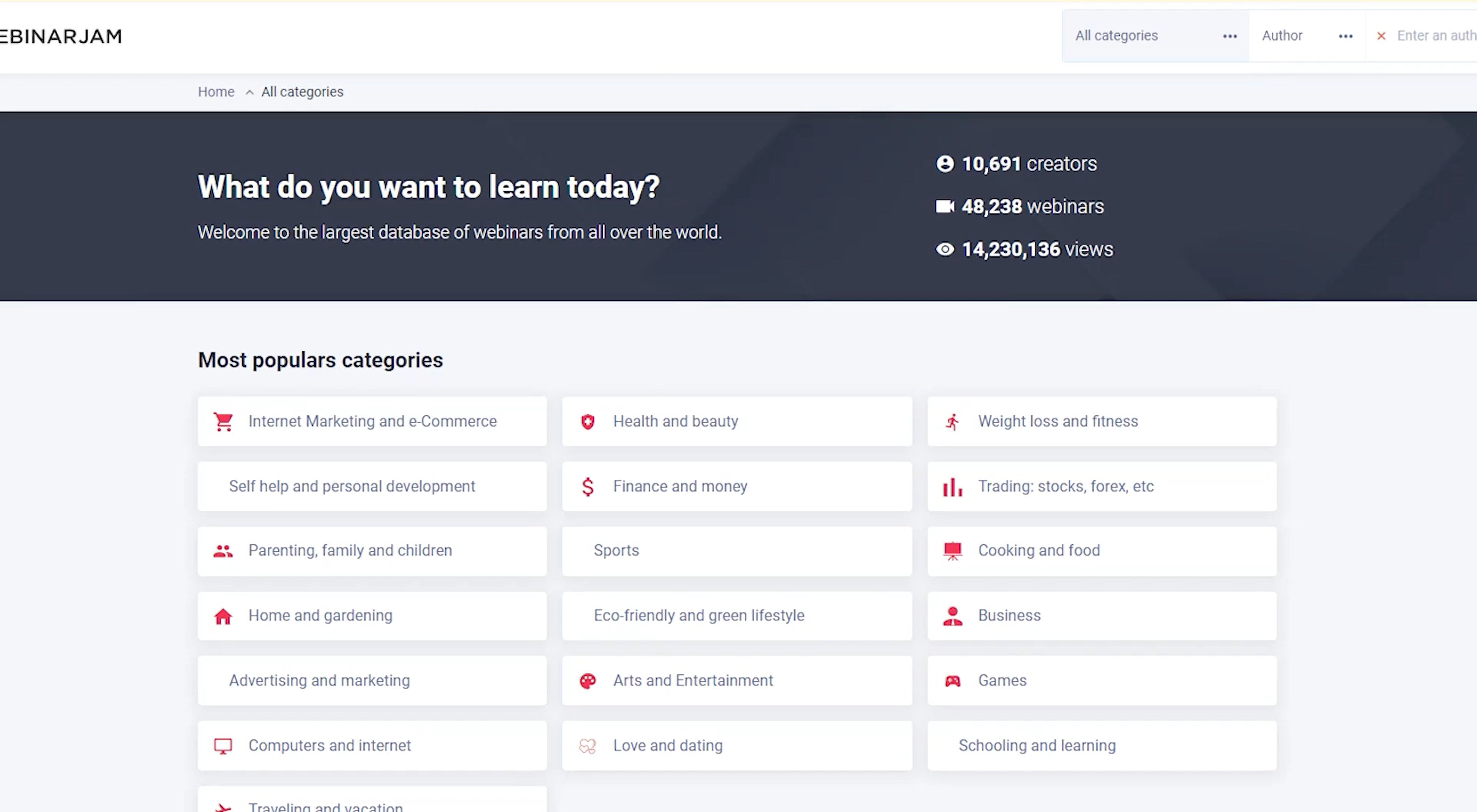Navigate to the Home breadcrumb link
Viewport: 1477px width, 812px height.
216,91
